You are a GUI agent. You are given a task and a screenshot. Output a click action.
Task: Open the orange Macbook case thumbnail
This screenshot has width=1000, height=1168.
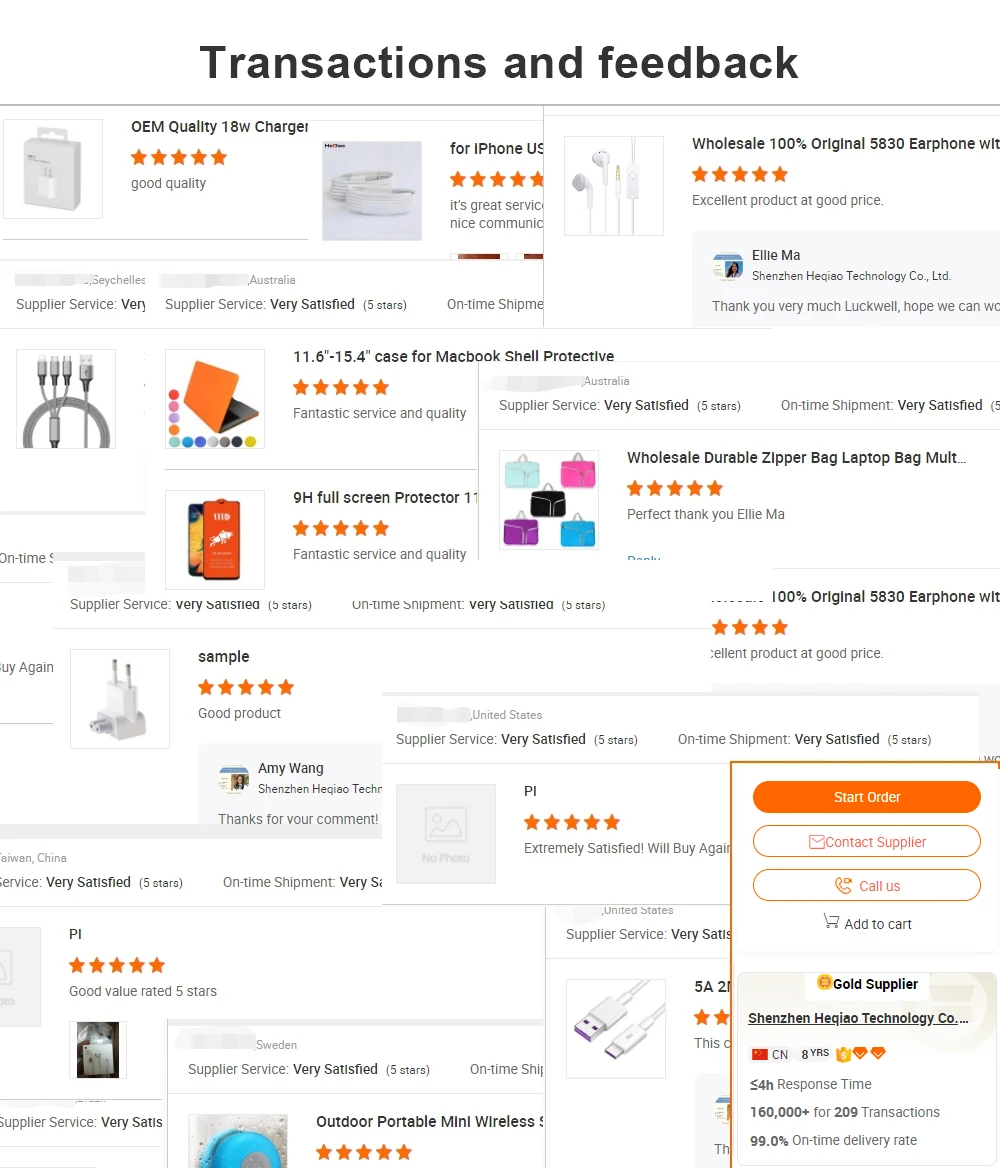pos(215,399)
